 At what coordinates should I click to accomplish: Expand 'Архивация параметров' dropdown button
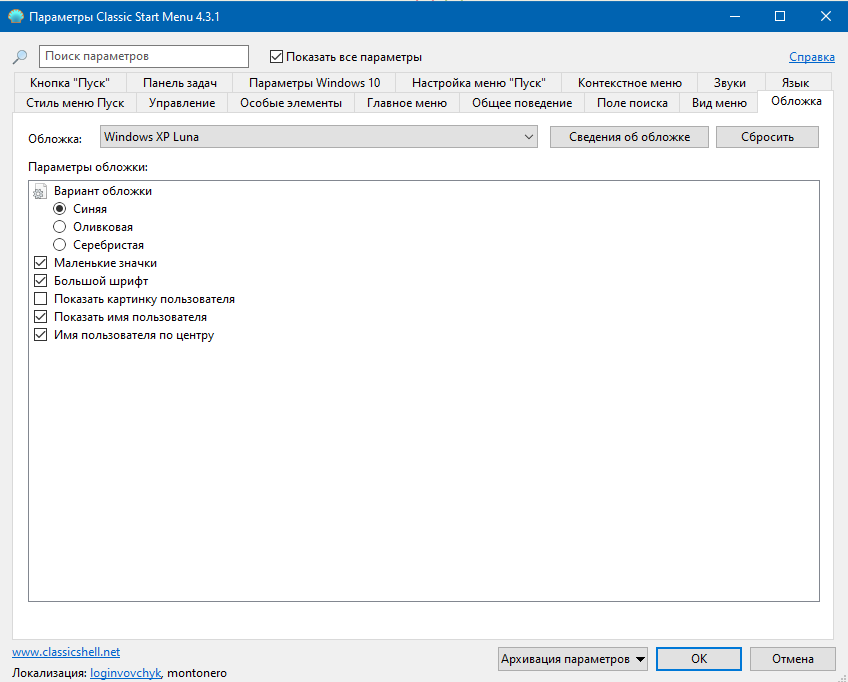[x=572, y=659]
